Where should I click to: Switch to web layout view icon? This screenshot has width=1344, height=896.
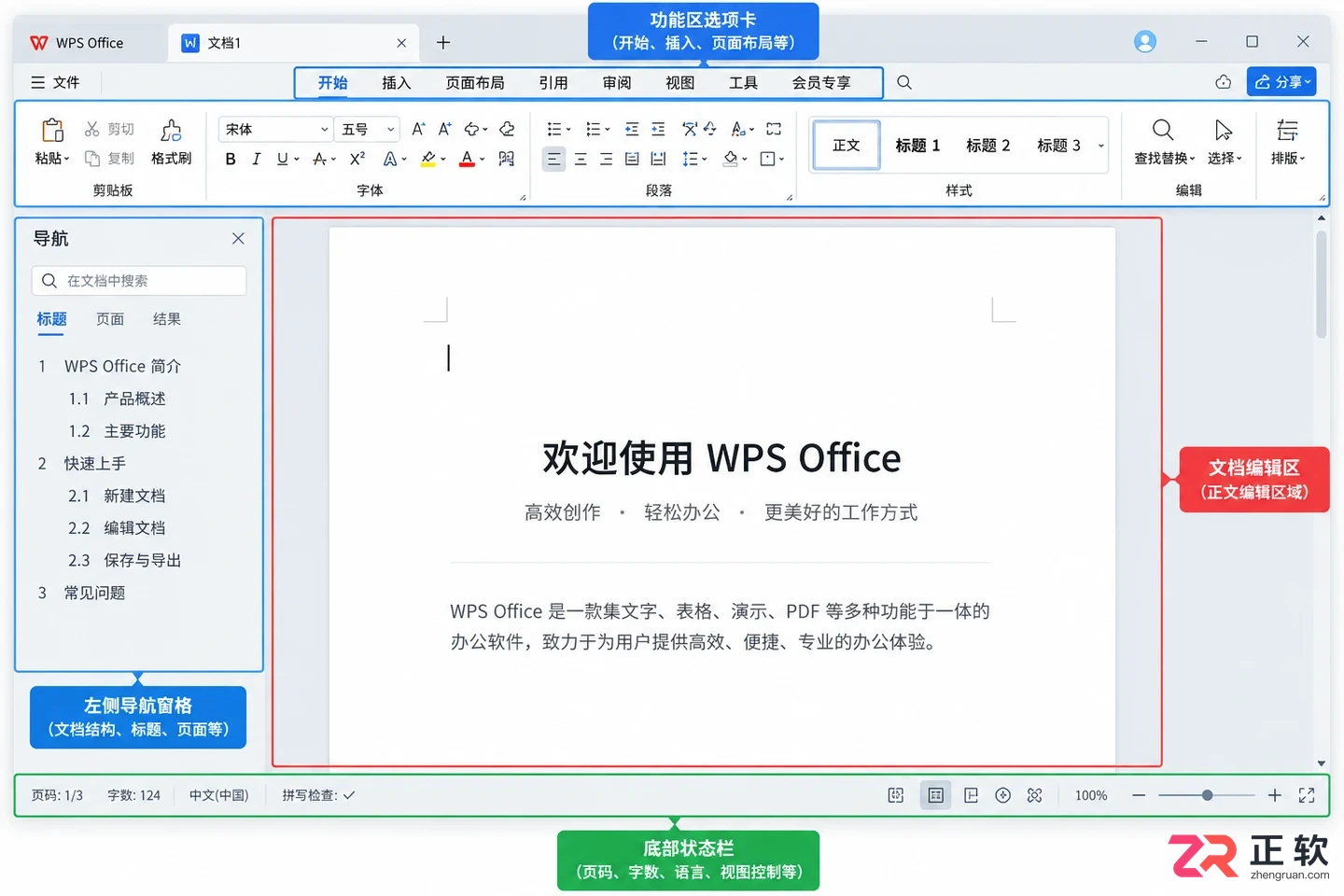1003,795
